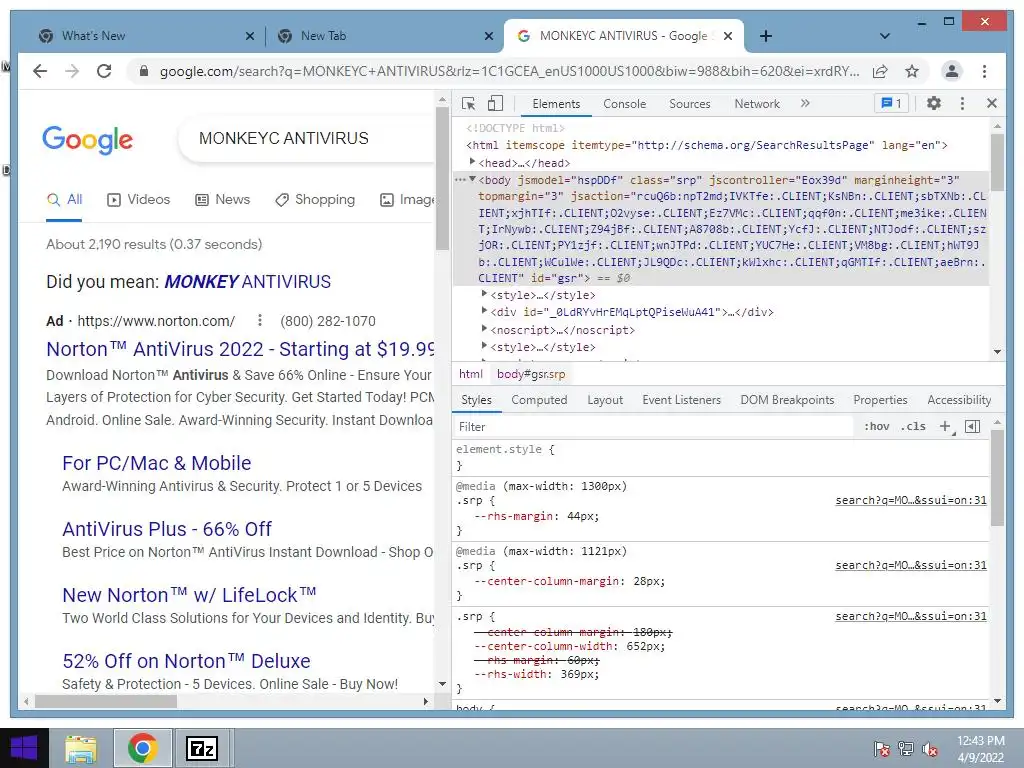Open the AntiVirus Plus - 66% Off link

pos(167,529)
